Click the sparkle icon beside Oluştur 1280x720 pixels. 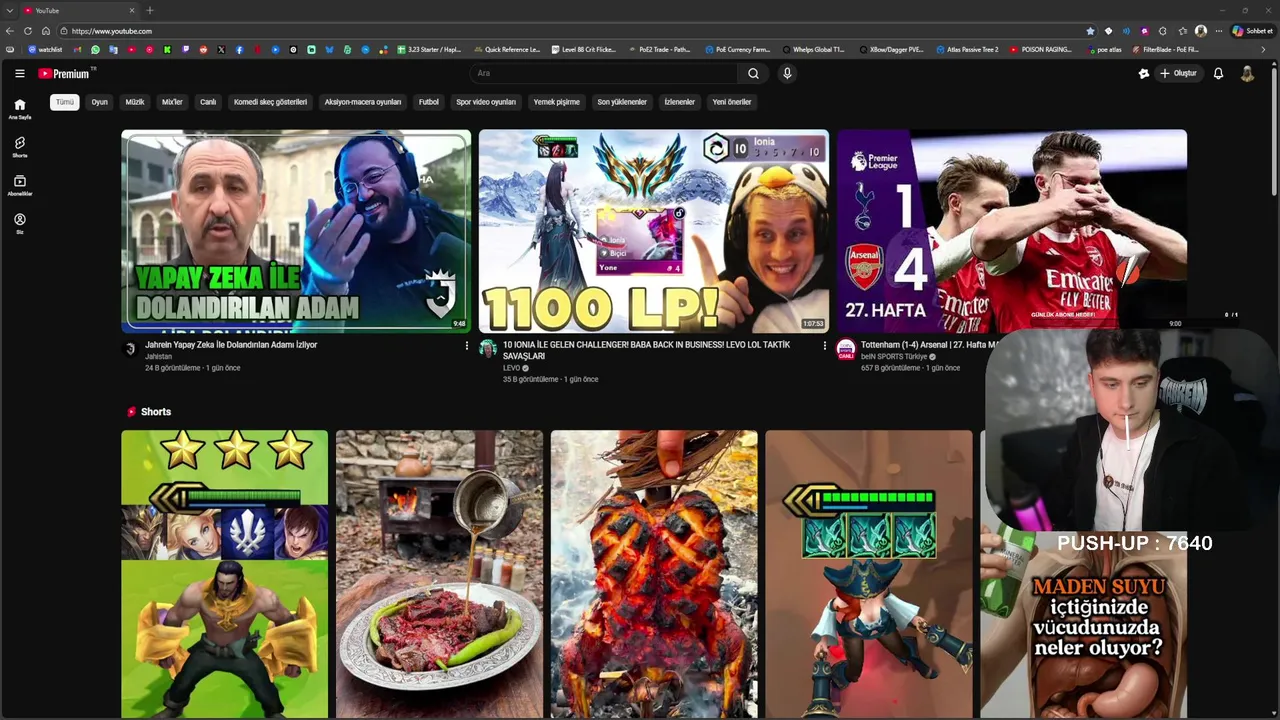tap(1144, 73)
